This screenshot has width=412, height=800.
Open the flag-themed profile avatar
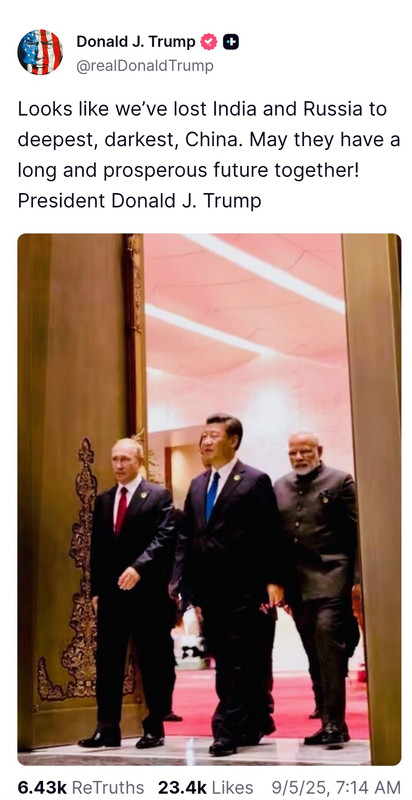tap(40, 52)
